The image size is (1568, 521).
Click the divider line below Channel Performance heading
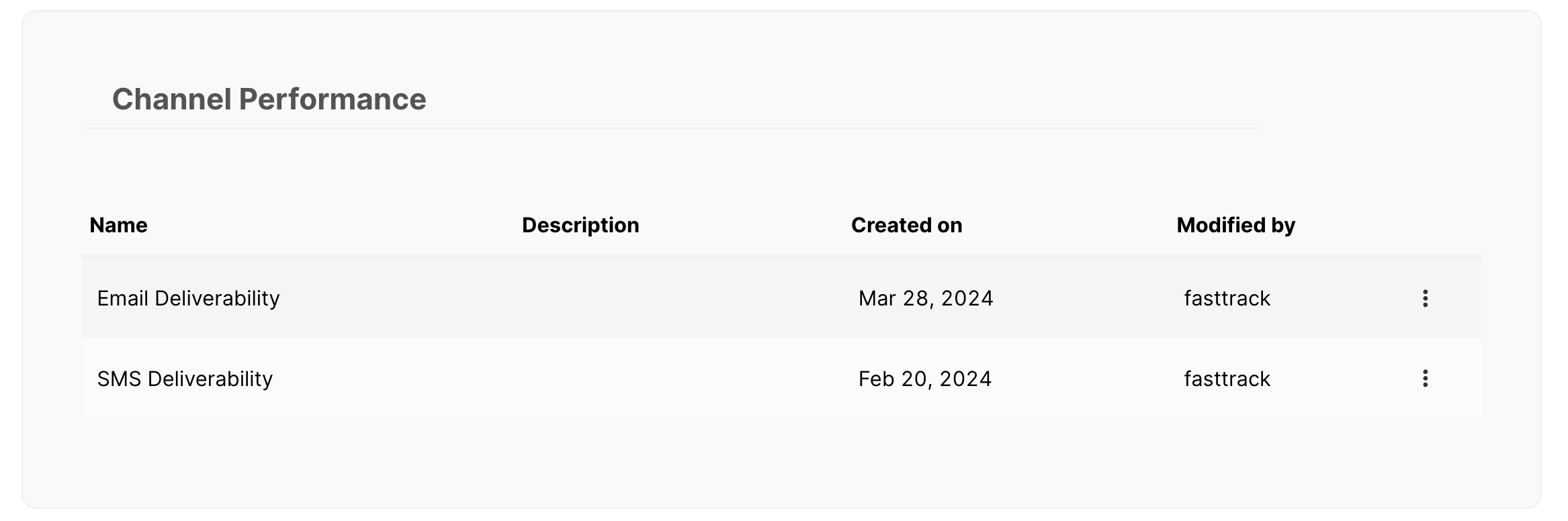(x=672, y=128)
